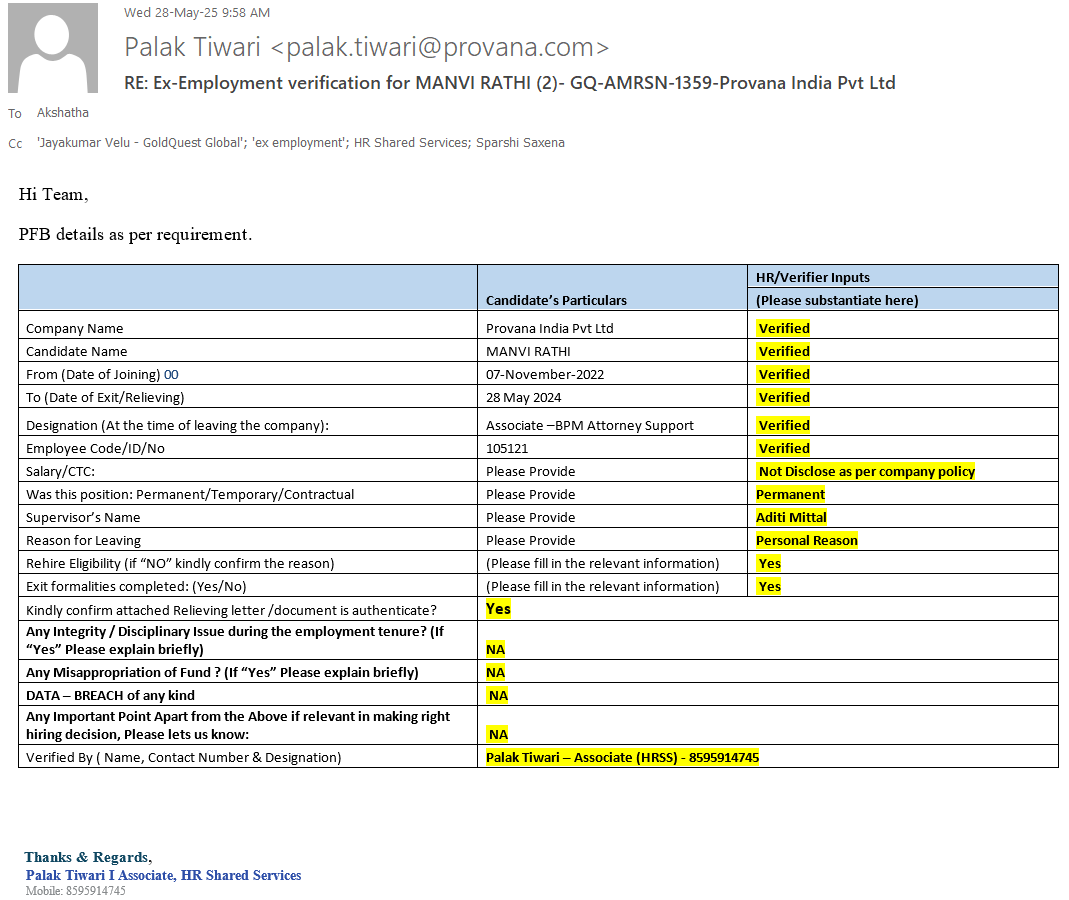Select joining date 07-November-2022 cell
1069x900 pixels.
pyautogui.click(x=545, y=374)
